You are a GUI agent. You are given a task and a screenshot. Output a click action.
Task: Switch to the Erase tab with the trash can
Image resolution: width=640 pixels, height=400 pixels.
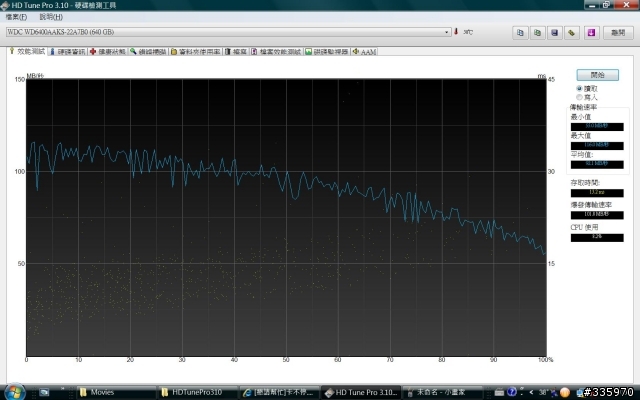pos(236,52)
